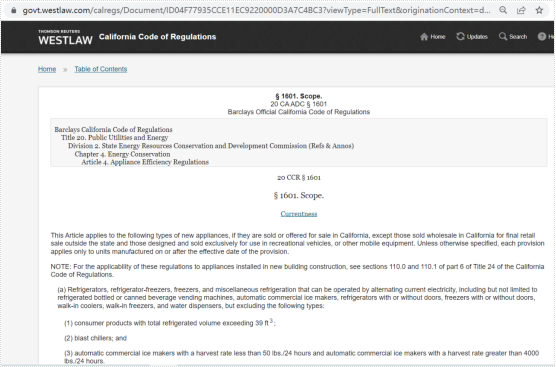556x367 pixels.
Task: Click item '(1) consumer products with total refrigerated volume'
Action: [x=169, y=323]
